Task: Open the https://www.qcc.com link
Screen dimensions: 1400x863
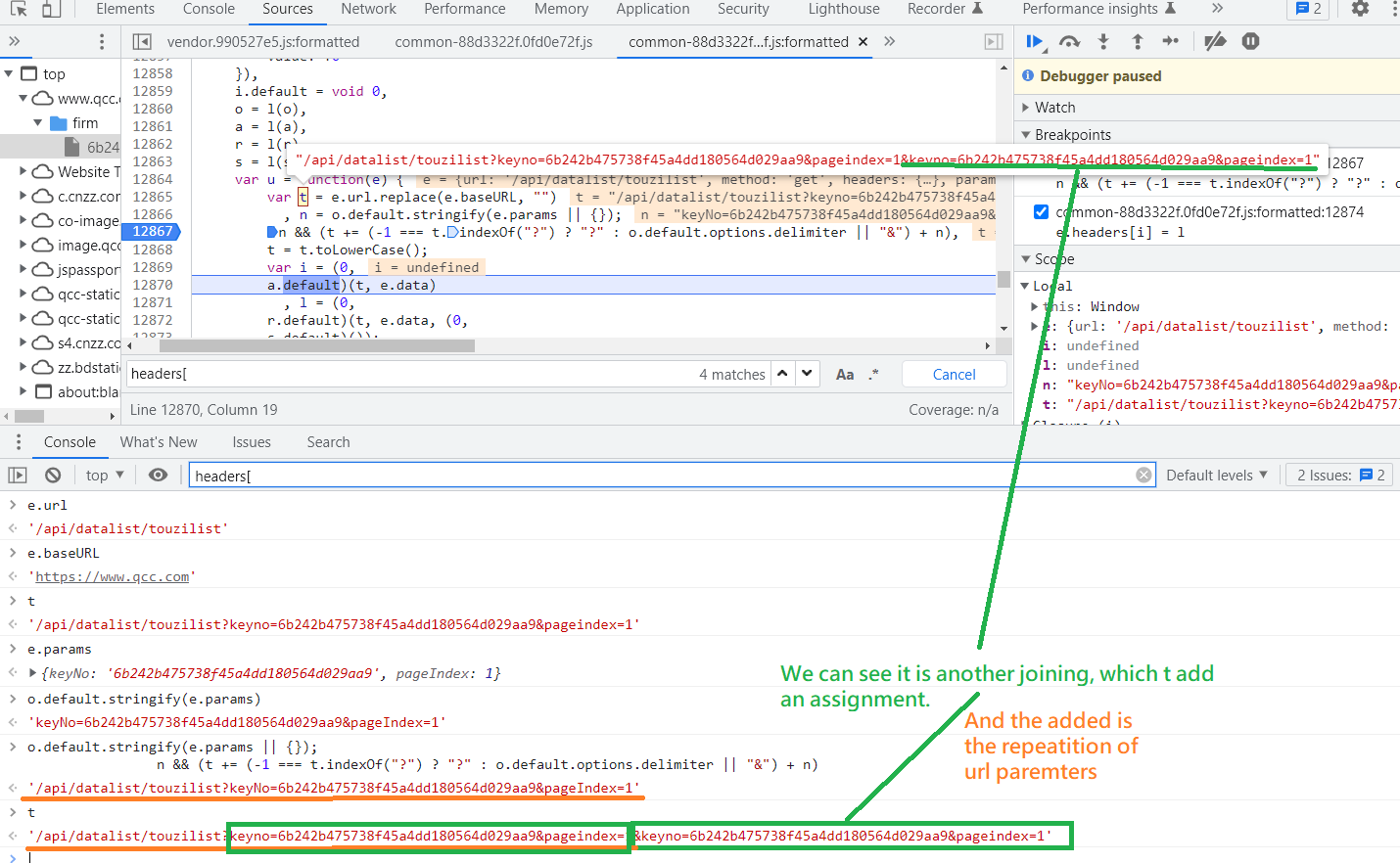Action: point(111,576)
